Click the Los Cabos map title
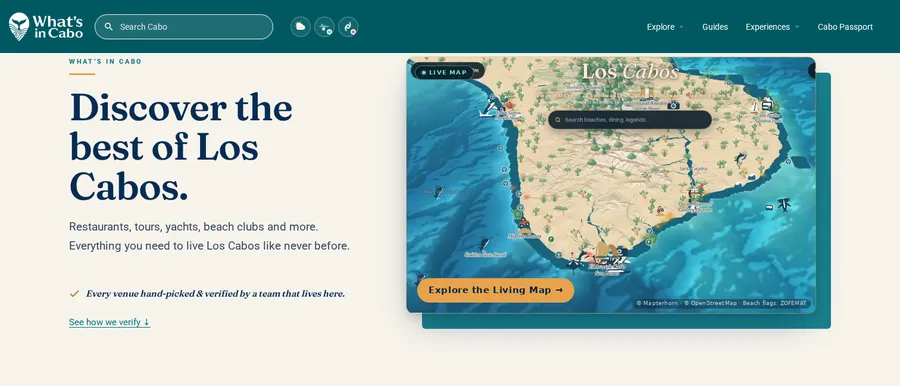900x386 pixels. pos(630,72)
